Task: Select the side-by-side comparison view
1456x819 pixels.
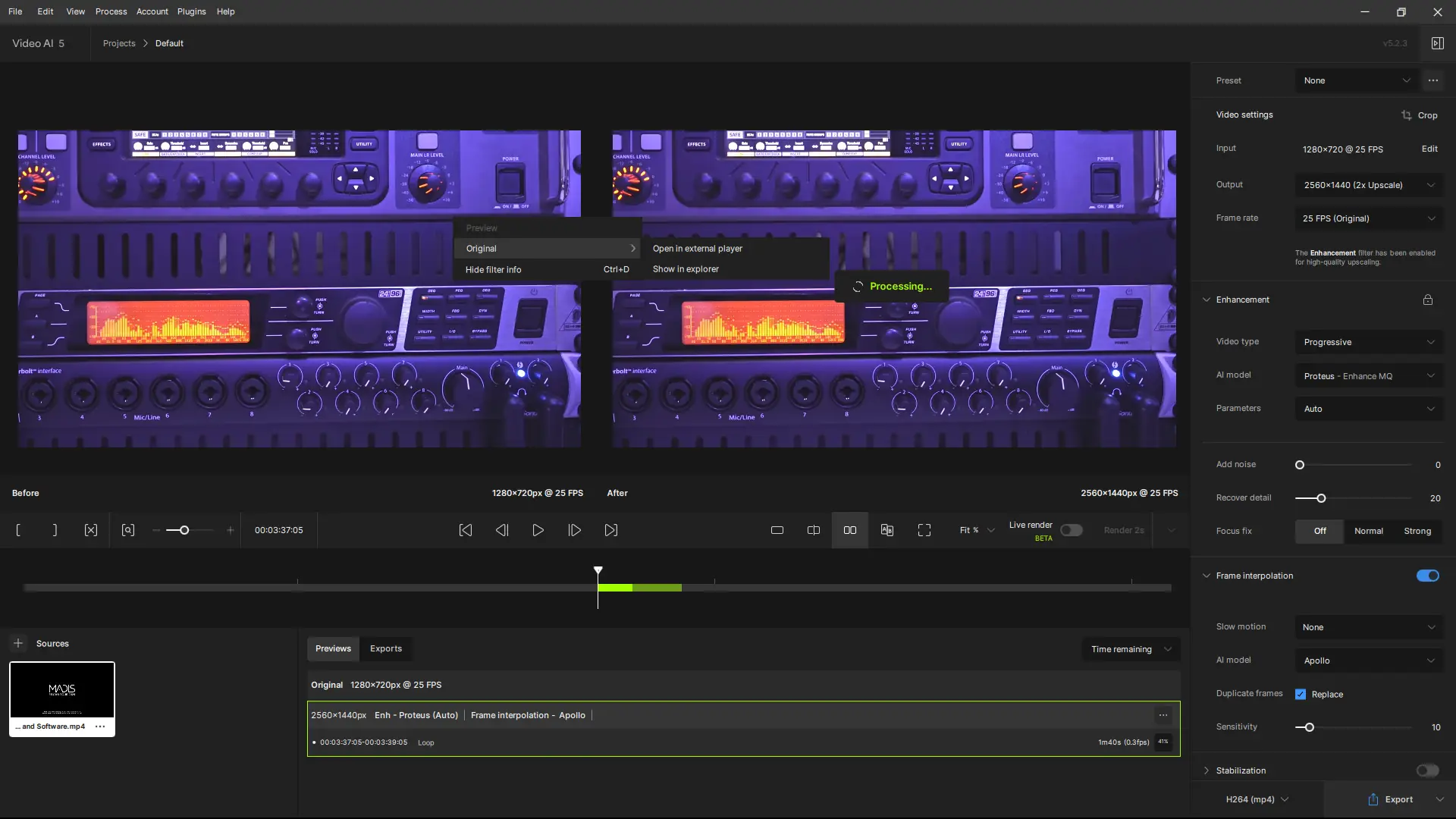Action: (850, 530)
